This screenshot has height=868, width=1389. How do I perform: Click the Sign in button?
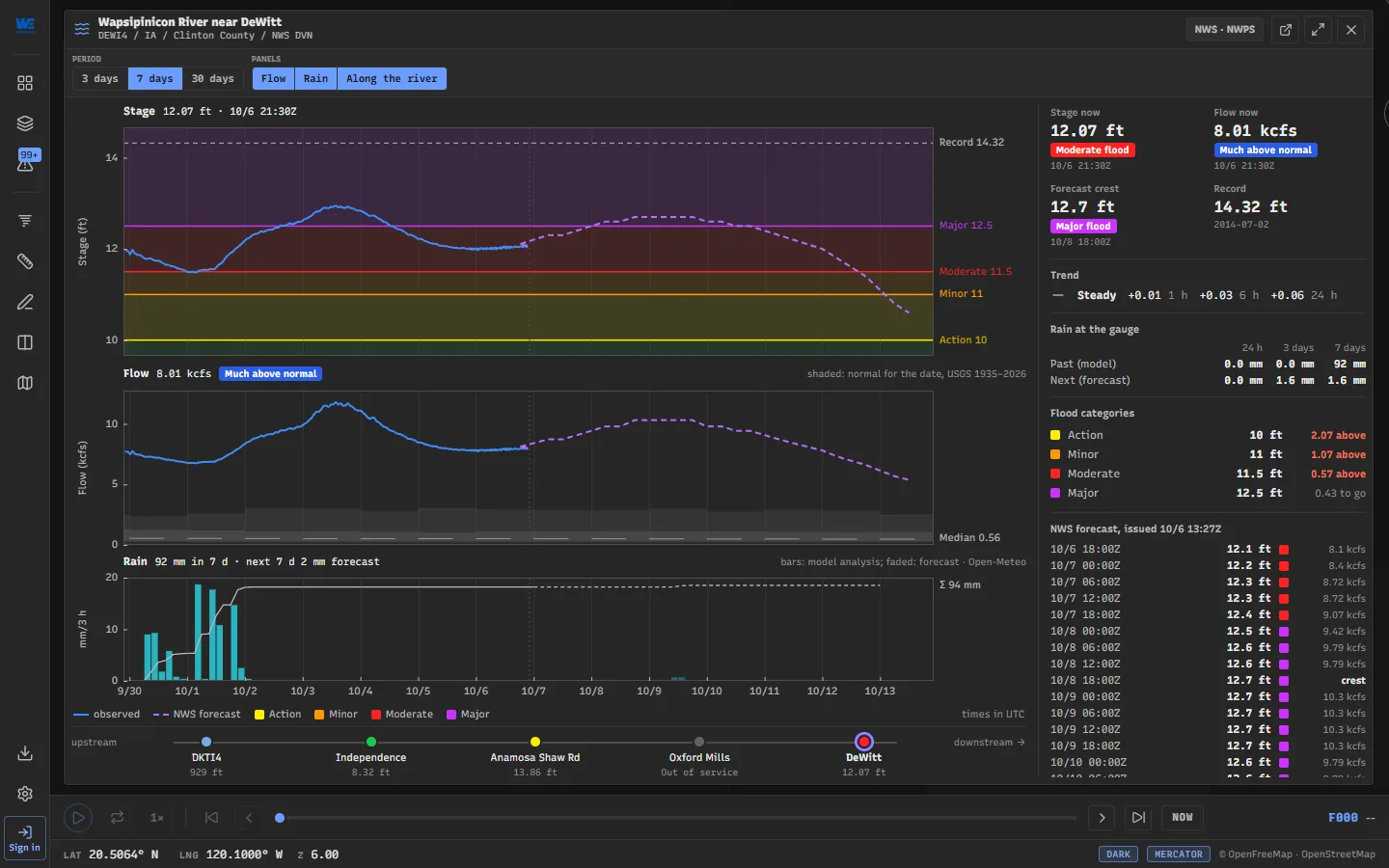coord(25,837)
